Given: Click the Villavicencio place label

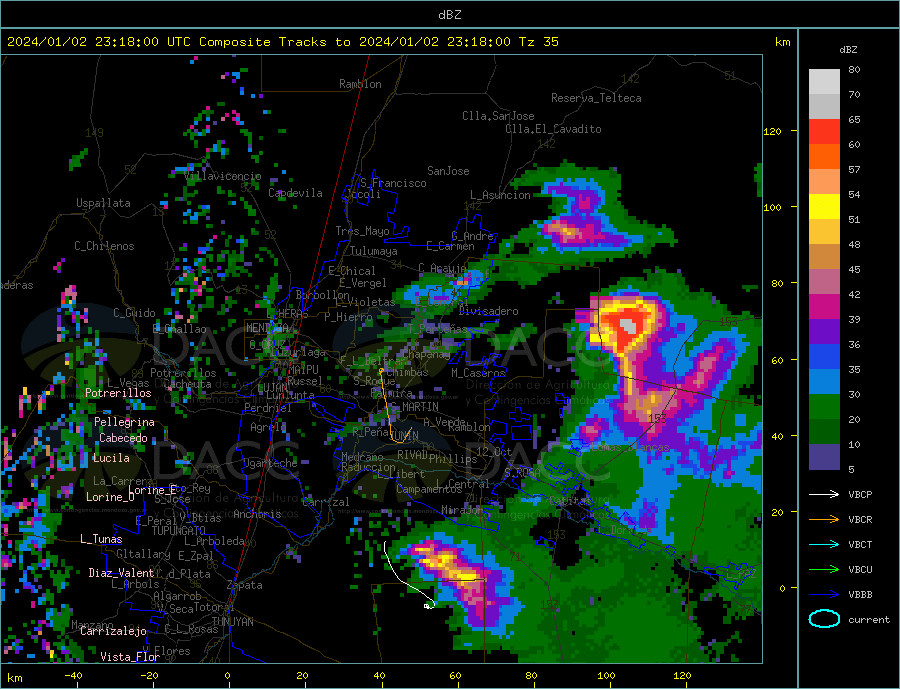Looking at the screenshot, I should (x=223, y=176).
